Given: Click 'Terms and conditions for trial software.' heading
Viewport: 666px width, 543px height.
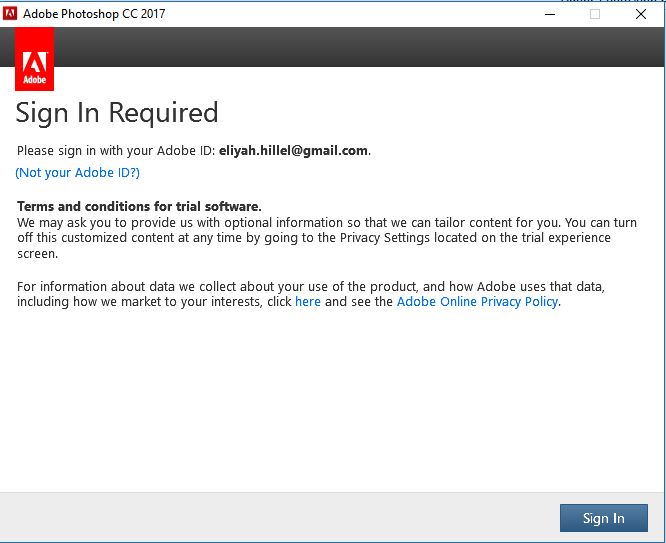Looking at the screenshot, I should pos(139,206).
